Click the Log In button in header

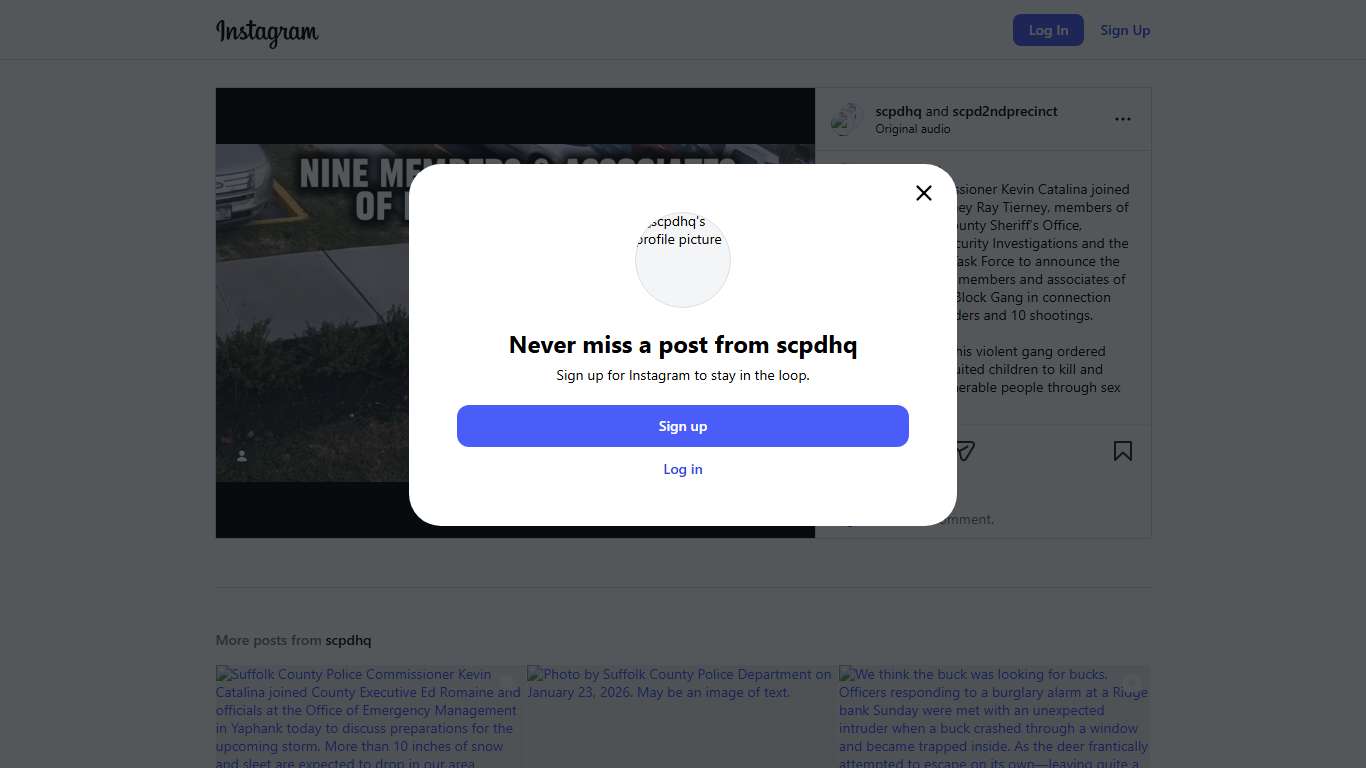[x=1048, y=30]
